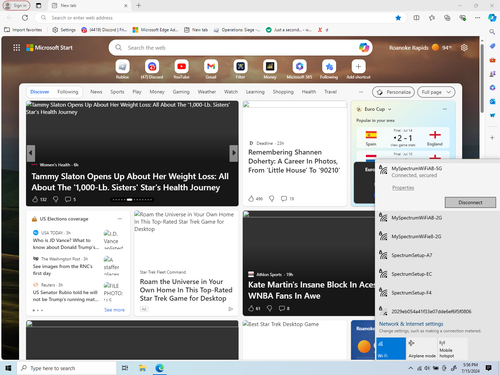
Task: Add a sidebar app with plus icon
Action: tap(492, 137)
